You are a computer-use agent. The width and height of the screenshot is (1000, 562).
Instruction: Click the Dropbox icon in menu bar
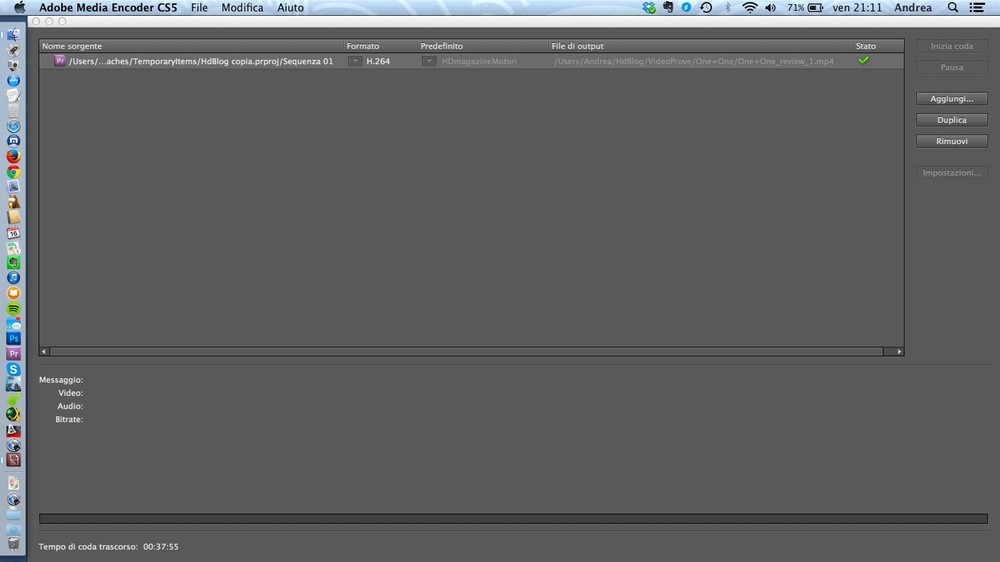pyautogui.click(x=649, y=8)
